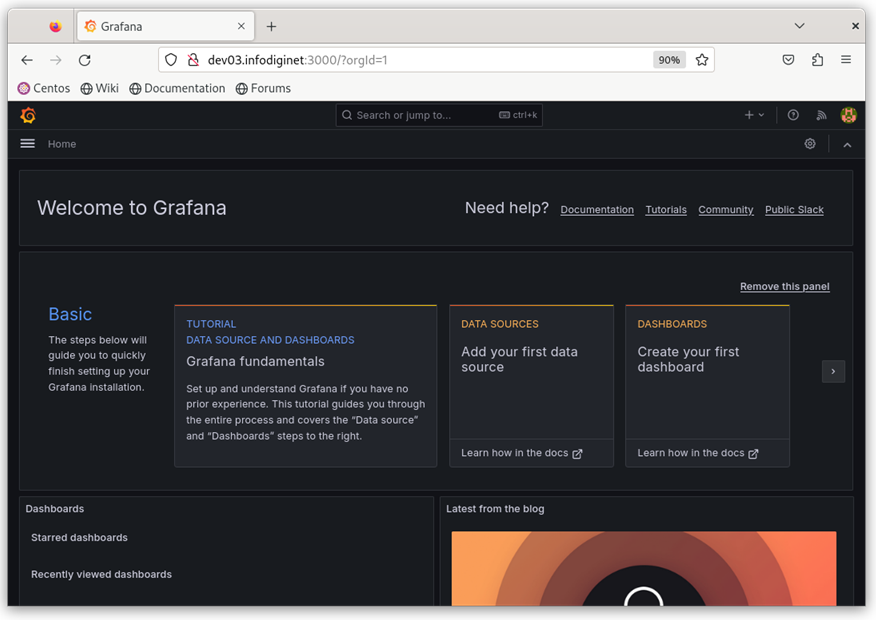Click Remove this panel
This screenshot has width=876, height=620.
click(x=784, y=287)
